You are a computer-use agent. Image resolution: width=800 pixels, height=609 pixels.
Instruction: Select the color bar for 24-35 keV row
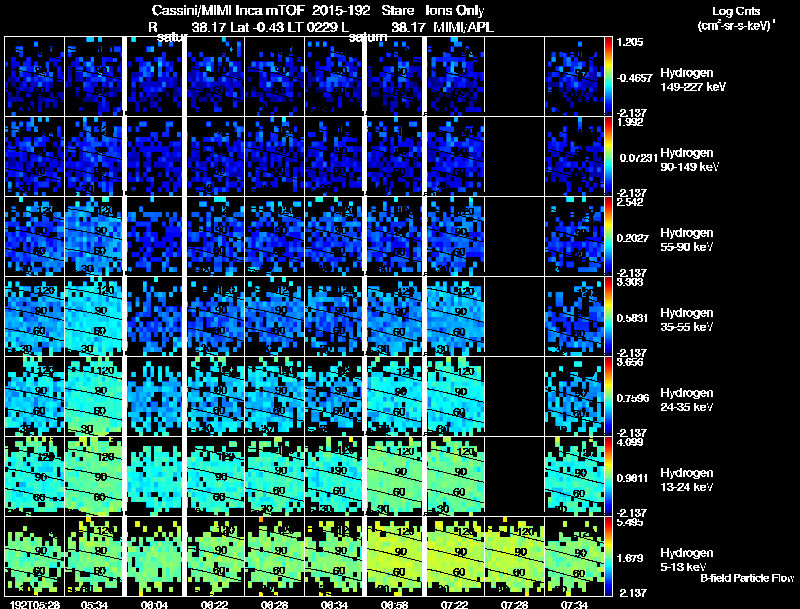608,397
